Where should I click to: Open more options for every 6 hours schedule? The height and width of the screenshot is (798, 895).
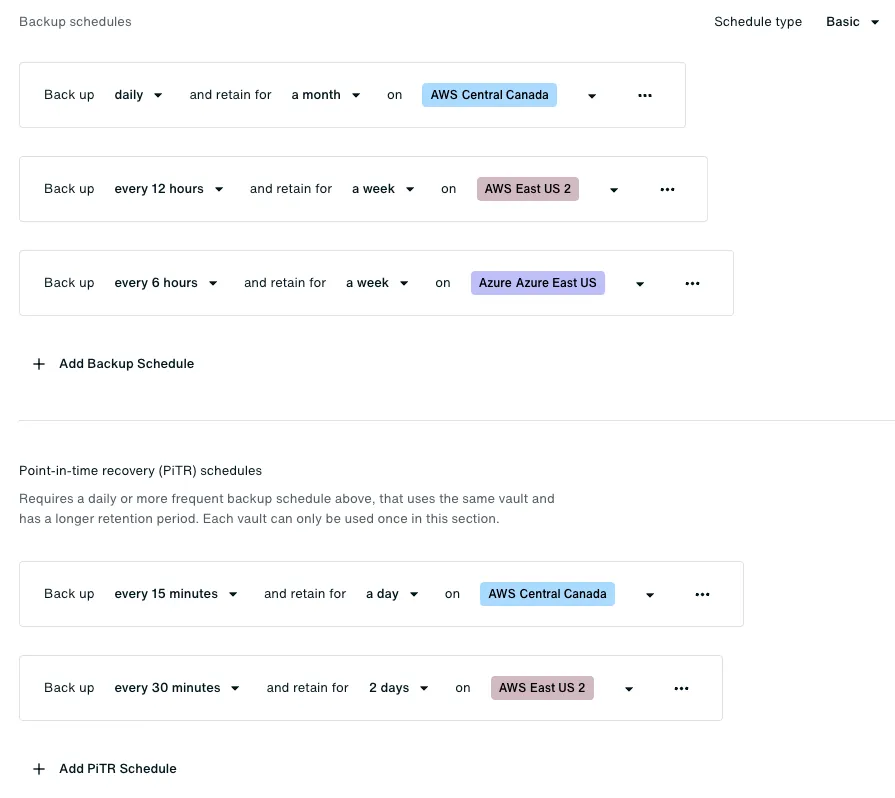692,284
